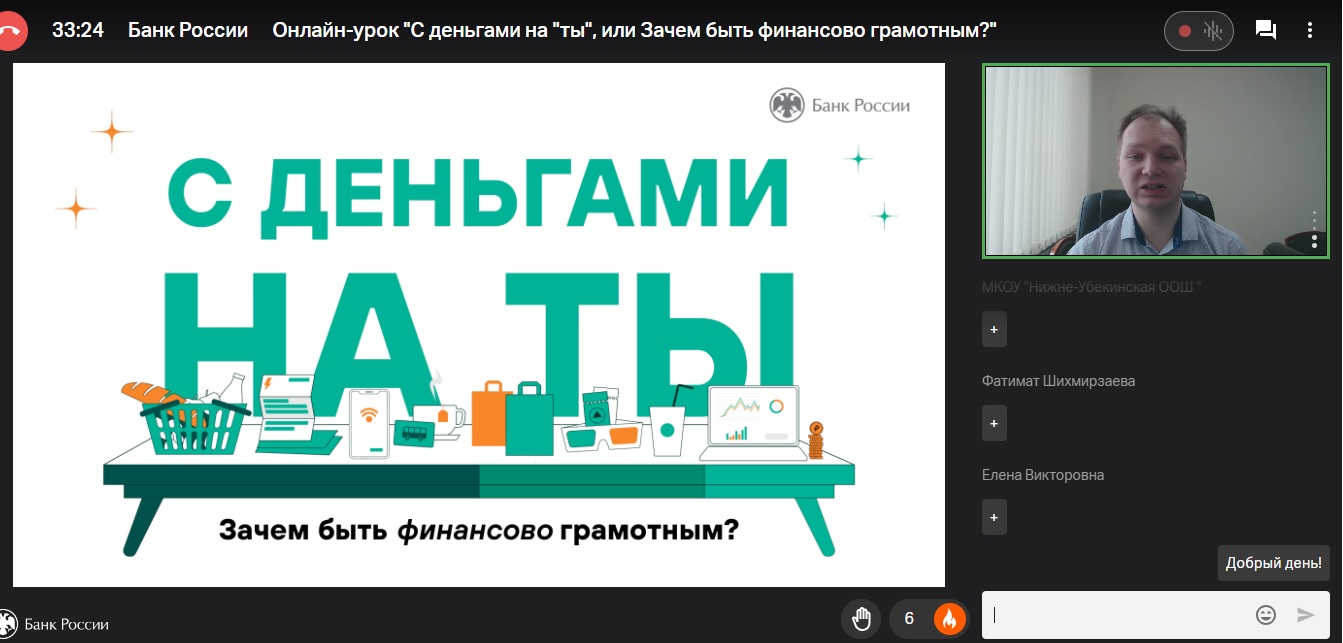Open the emoji picker in the chat field
Viewport: 1343px width, 643px height.
[1266, 615]
